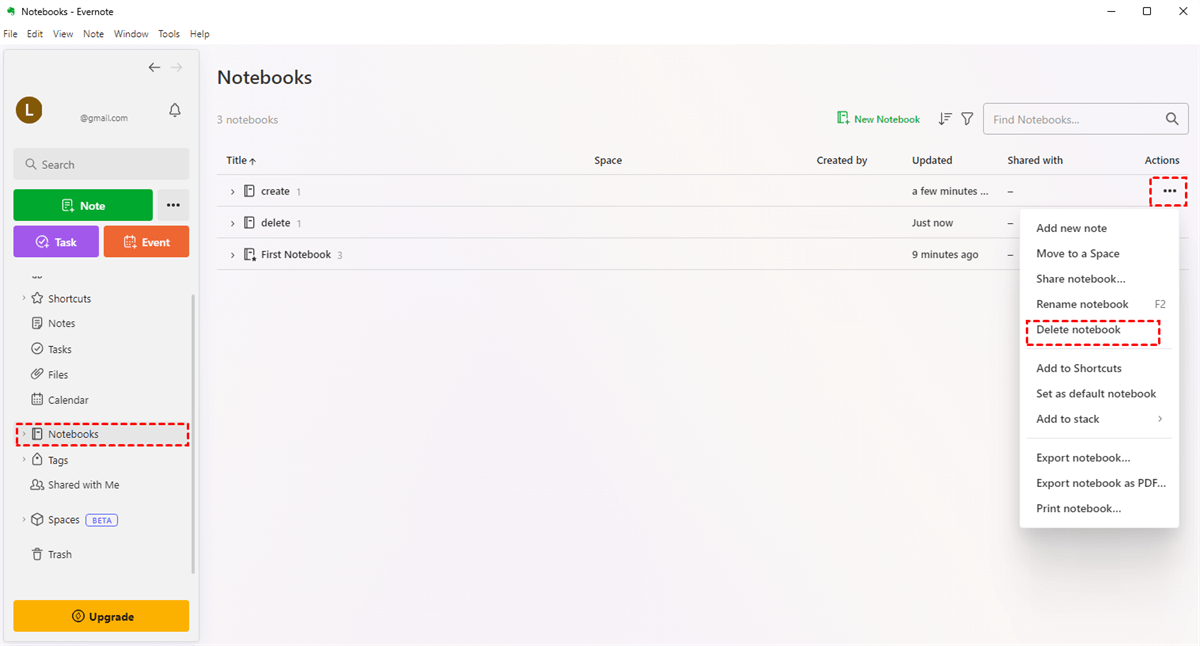Open the notebook filter icon

point(967,119)
